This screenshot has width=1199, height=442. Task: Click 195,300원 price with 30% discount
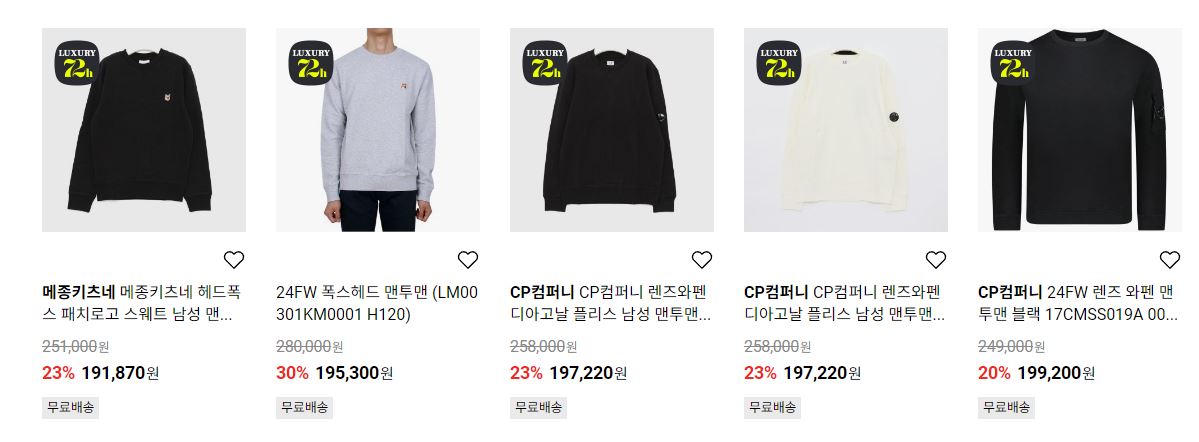pyautogui.click(x=354, y=373)
